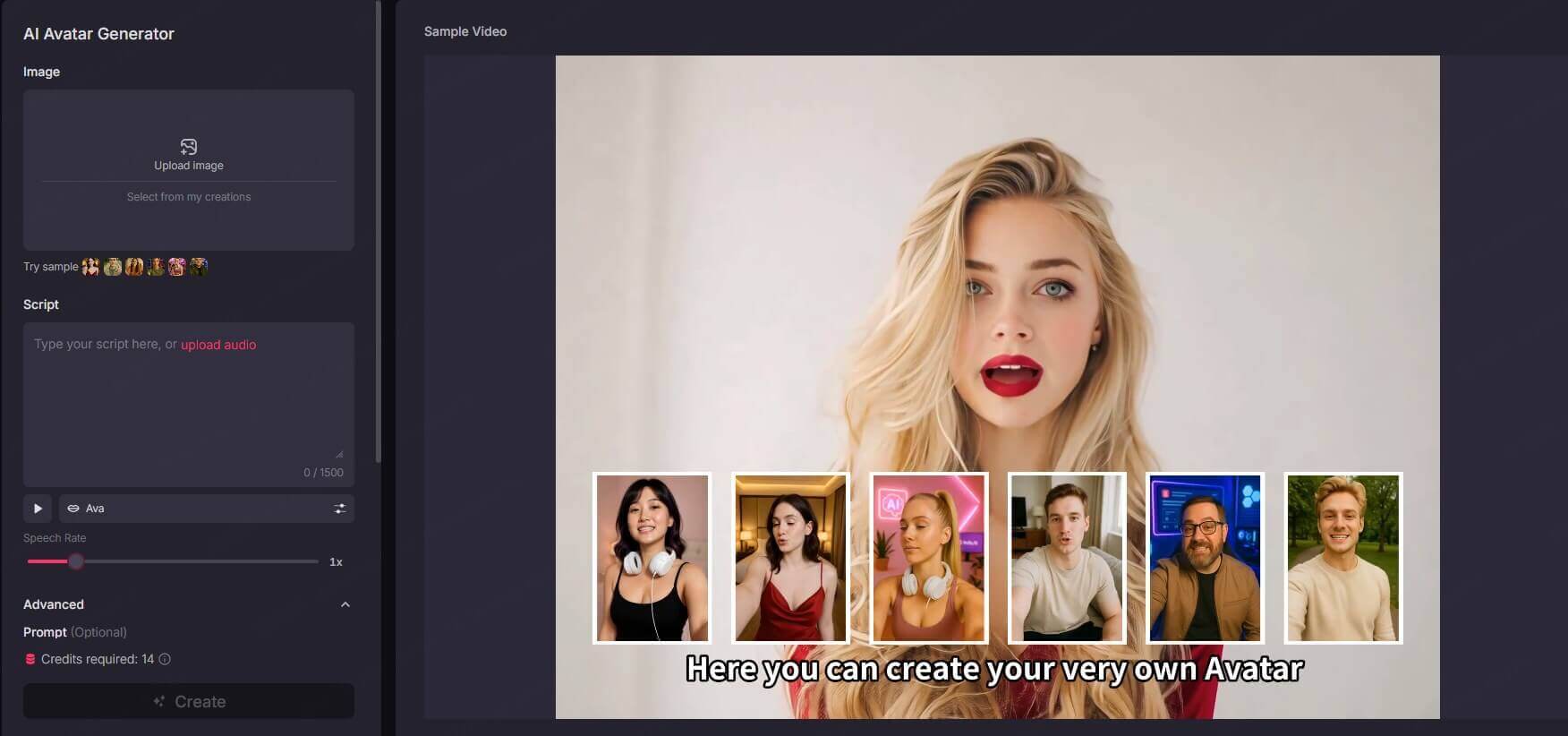Screen dimensions: 1568x736
Task: Click the Speech Rate slider handle
Action: 76,561
